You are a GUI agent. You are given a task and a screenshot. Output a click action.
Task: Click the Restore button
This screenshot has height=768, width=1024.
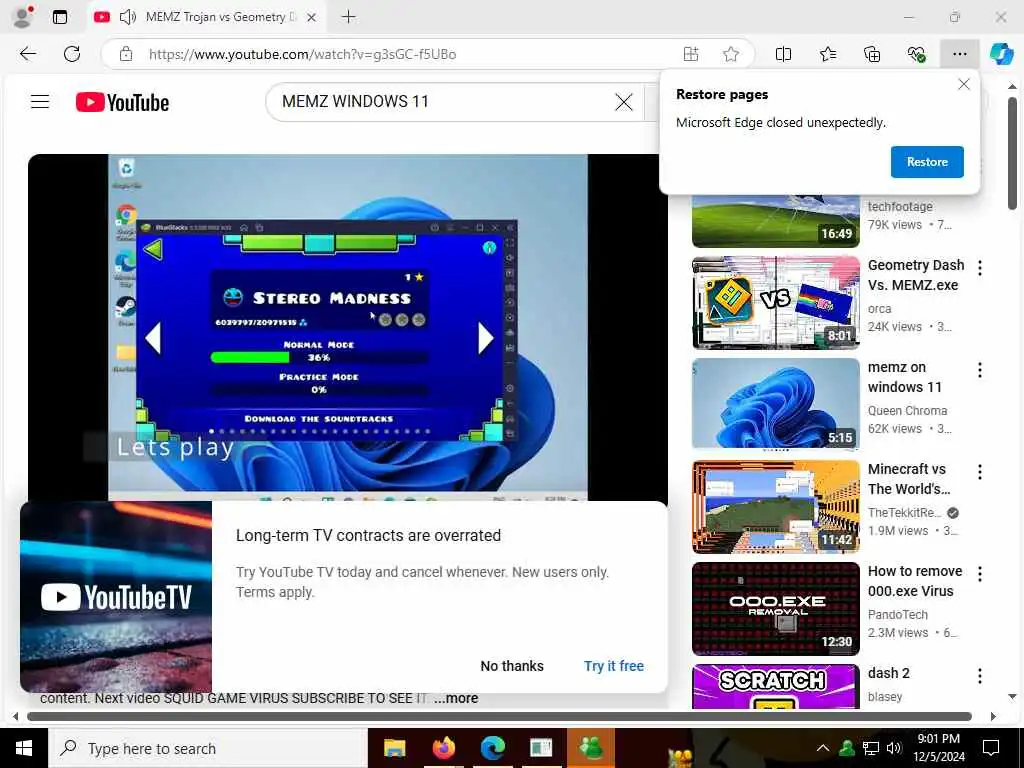(927, 161)
